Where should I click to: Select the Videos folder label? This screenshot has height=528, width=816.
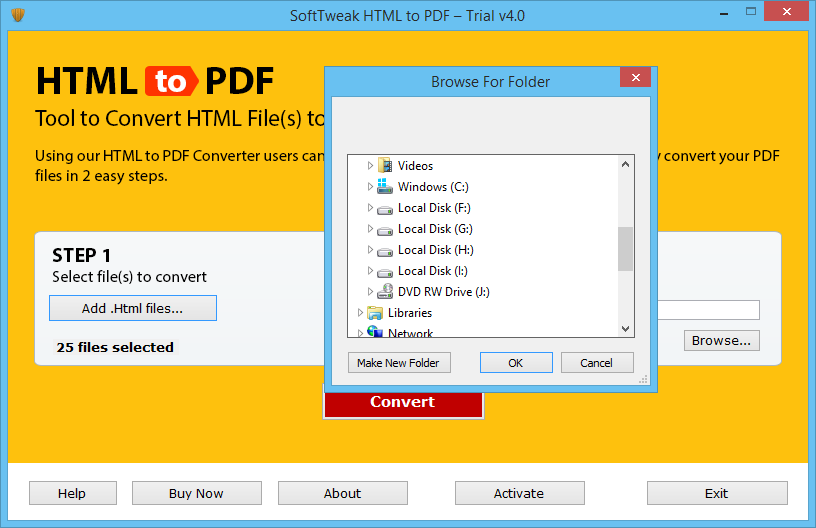pos(415,166)
